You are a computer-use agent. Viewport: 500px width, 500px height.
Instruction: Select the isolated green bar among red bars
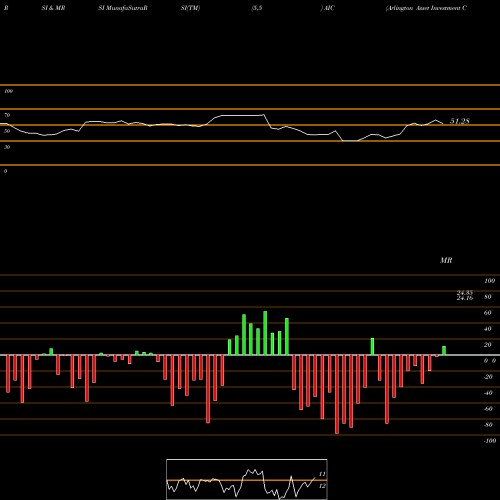372,347
